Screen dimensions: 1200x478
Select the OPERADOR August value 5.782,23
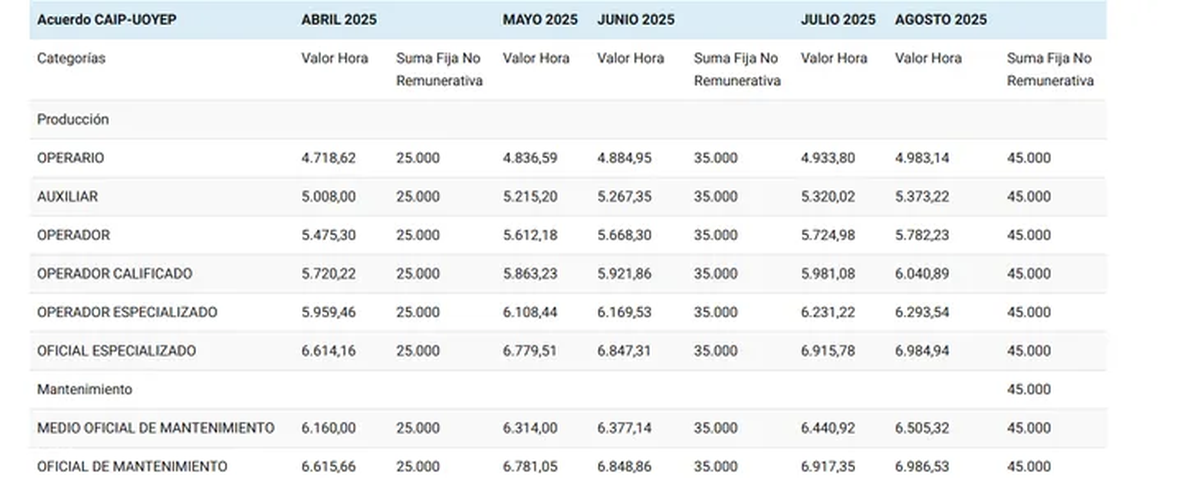click(925, 235)
